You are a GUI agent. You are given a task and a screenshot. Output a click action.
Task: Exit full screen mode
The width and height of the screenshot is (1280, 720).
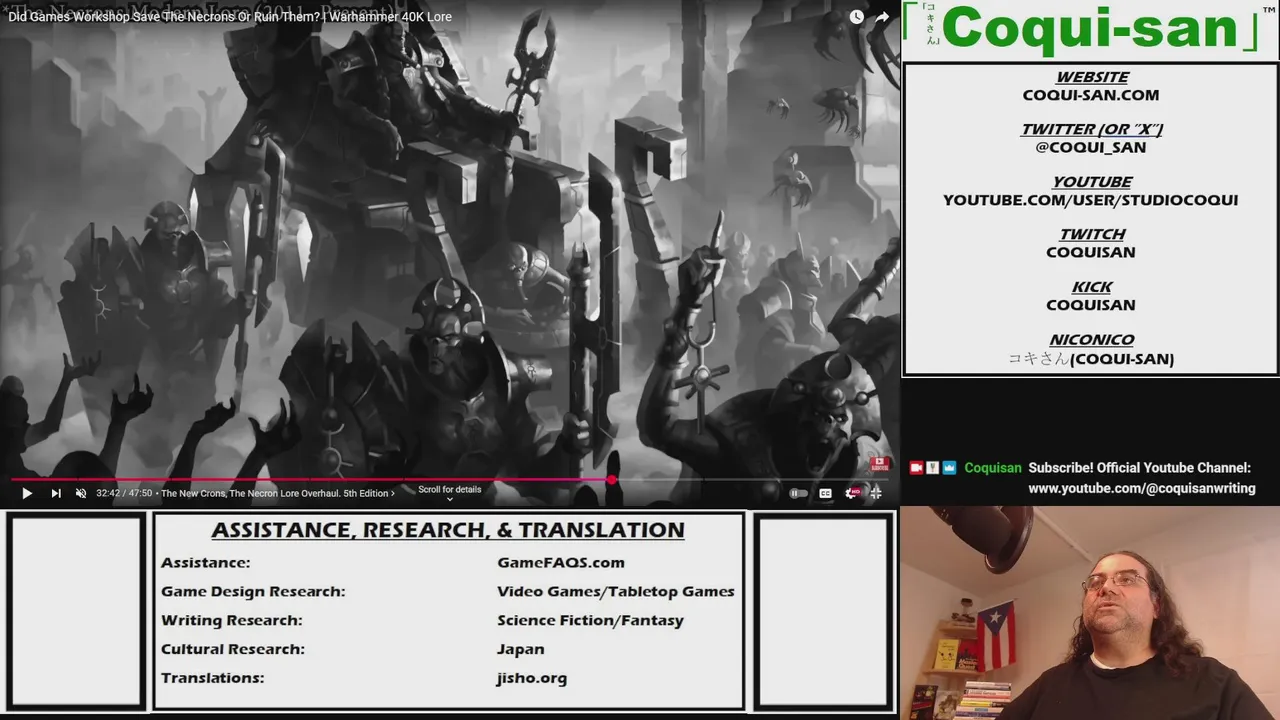876,493
